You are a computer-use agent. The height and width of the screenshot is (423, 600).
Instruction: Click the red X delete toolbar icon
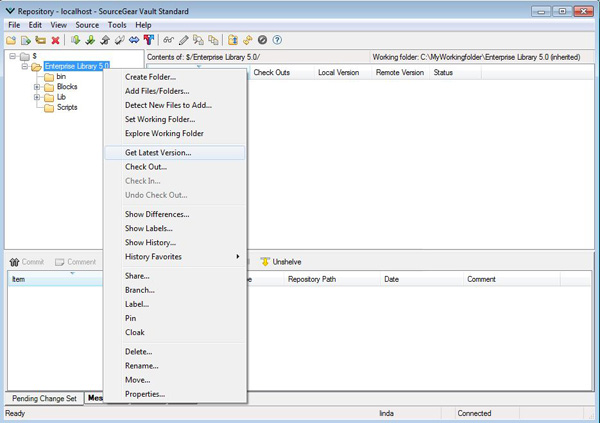55,40
